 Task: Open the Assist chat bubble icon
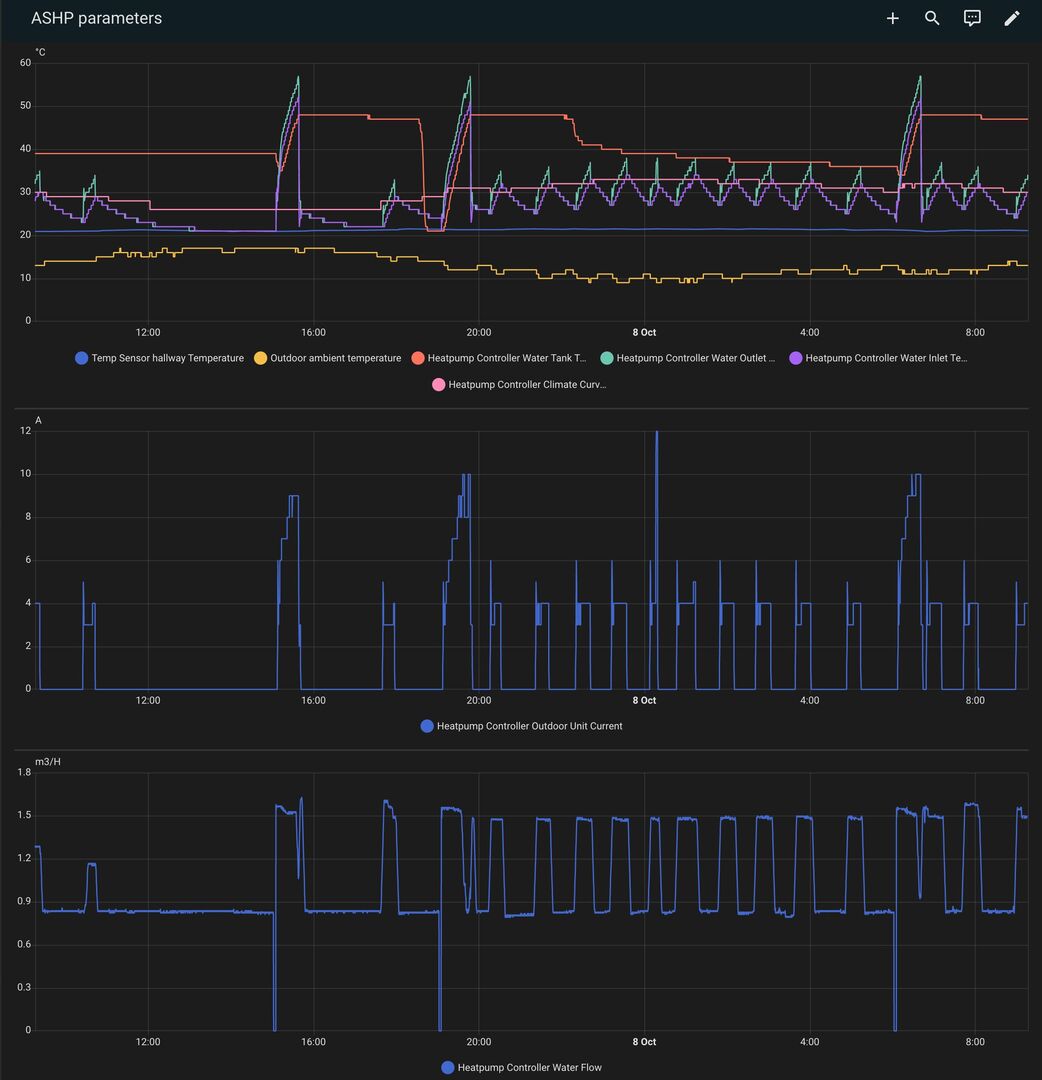coord(972,18)
